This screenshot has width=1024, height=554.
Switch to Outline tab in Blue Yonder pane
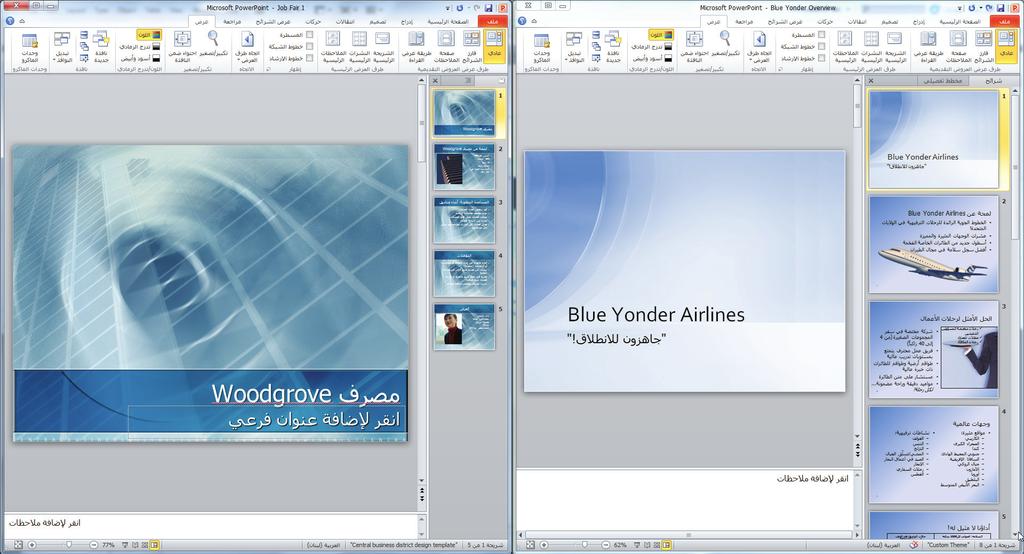[943, 81]
